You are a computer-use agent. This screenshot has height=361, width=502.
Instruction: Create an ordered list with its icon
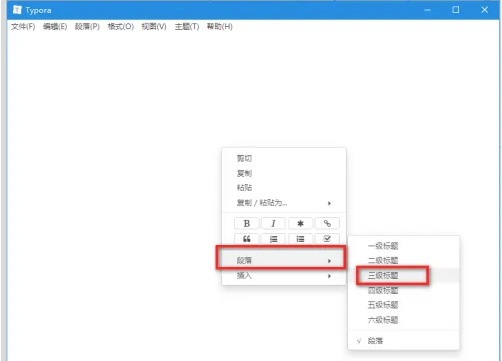273,239
